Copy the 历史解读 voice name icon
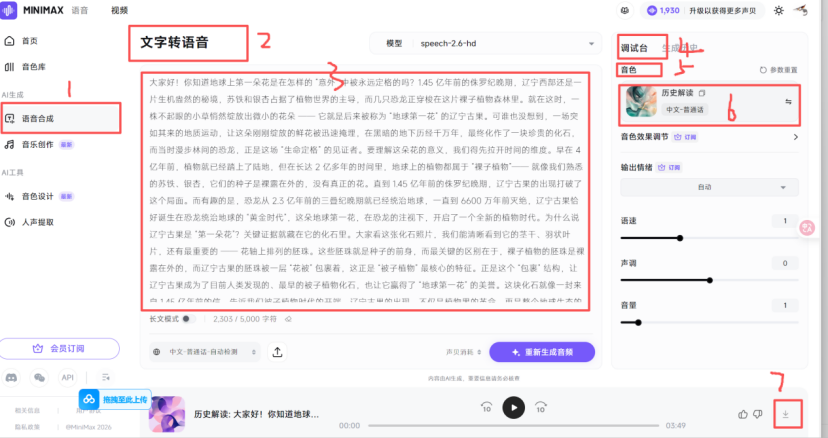The width and height of the screenshot is (828, 438). pyautogui.click(x=702, y=93)
